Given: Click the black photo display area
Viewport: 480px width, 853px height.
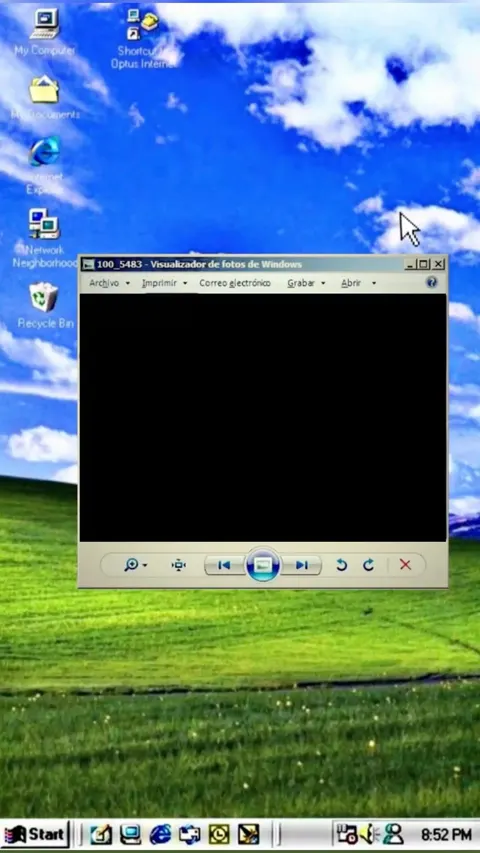Looking at the screenshot, I should (x=263, y=417).
